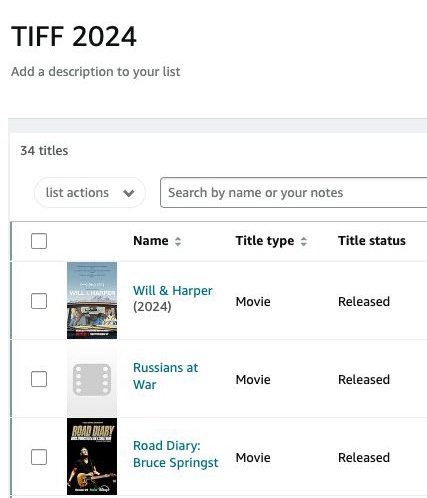Image resolution: width=427 pixels, height=498 pixels.
Task: Focus the Search by name or notes field
Action: tap(293, 193)
